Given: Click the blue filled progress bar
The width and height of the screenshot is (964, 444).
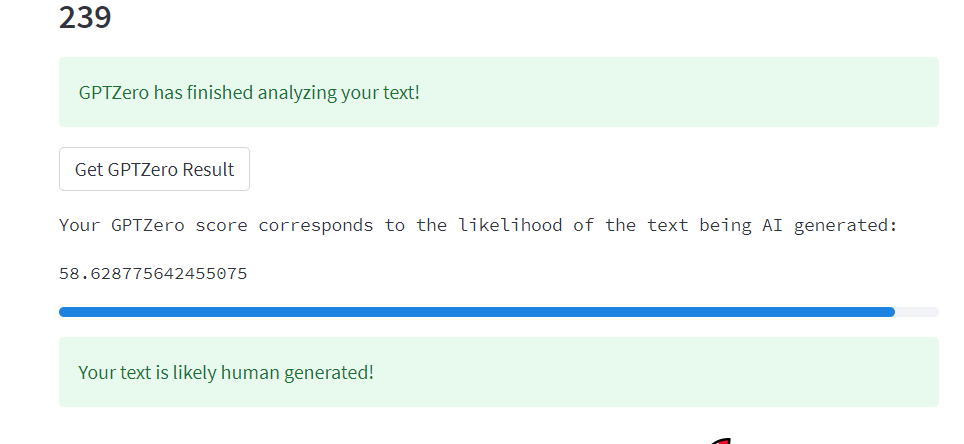Looking at the screenshot, I should [476, 312].
